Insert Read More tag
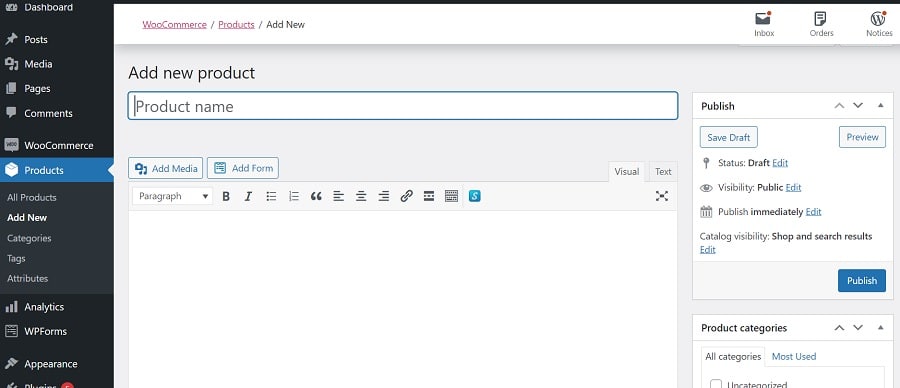The height and width of the screenshot is (388, 900). [429, 196]
